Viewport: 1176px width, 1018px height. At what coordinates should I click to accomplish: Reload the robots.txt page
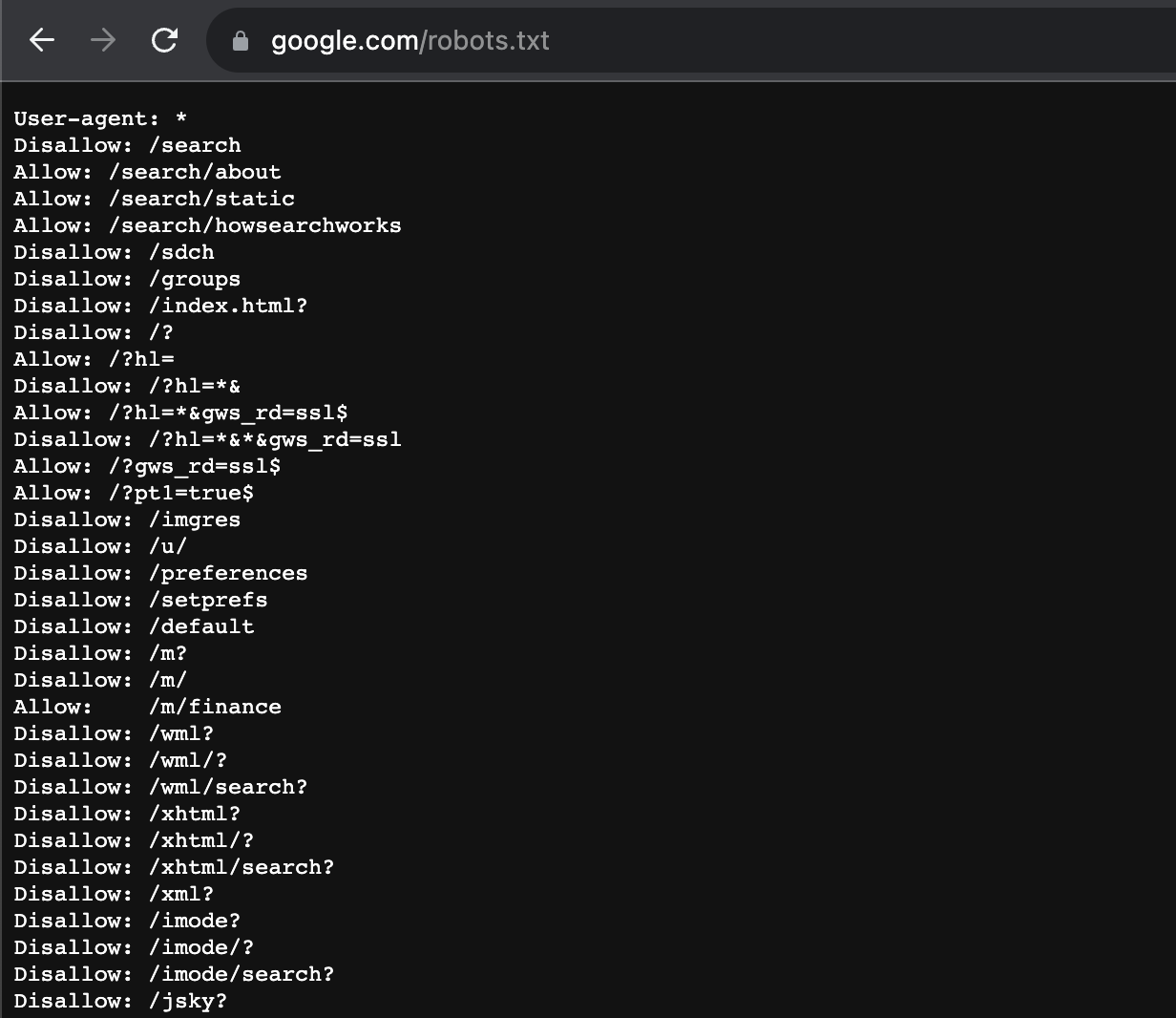coord(164,40)
